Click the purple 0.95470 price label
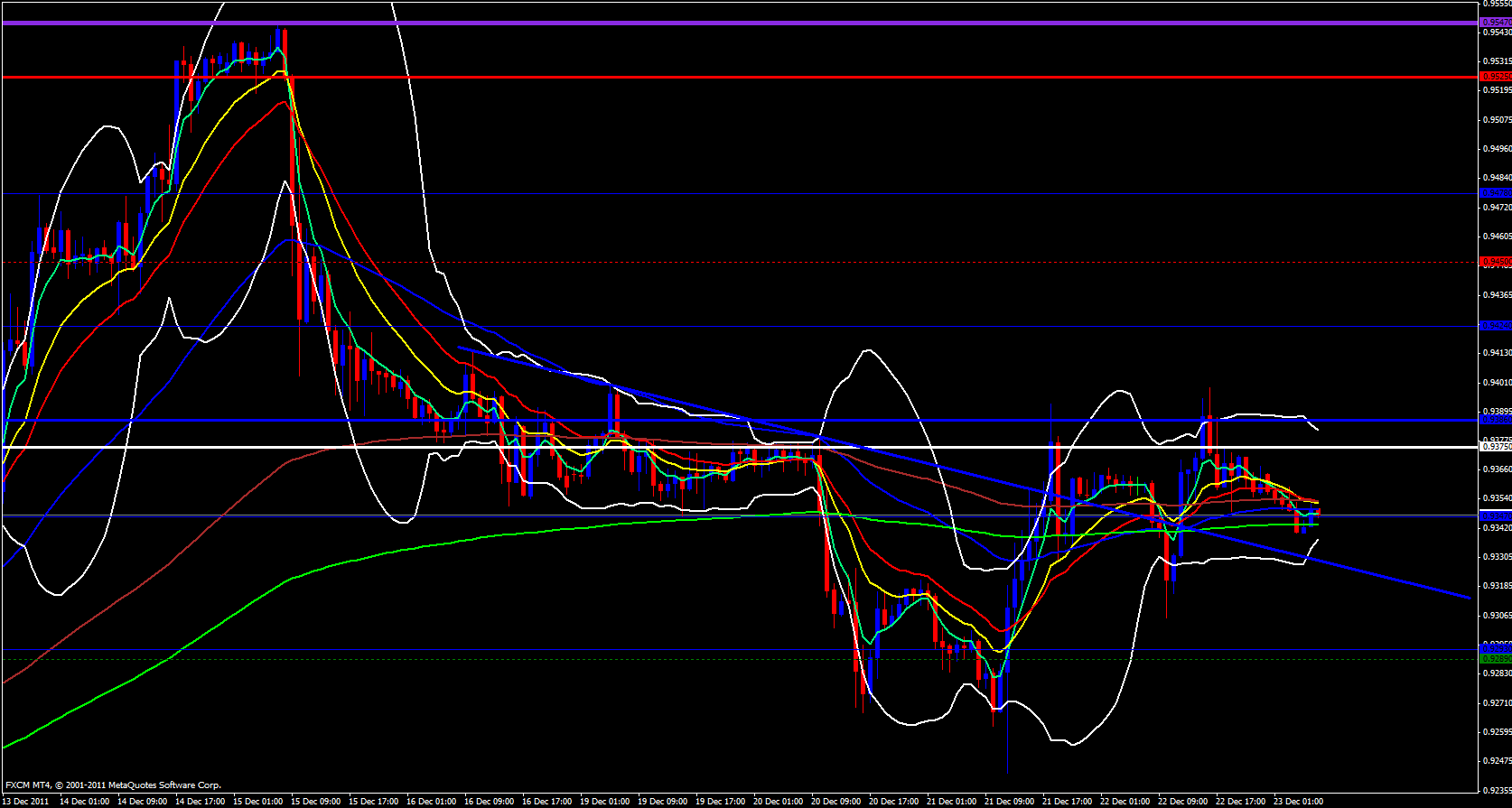1512x808 pixels. click(1496, 22)
